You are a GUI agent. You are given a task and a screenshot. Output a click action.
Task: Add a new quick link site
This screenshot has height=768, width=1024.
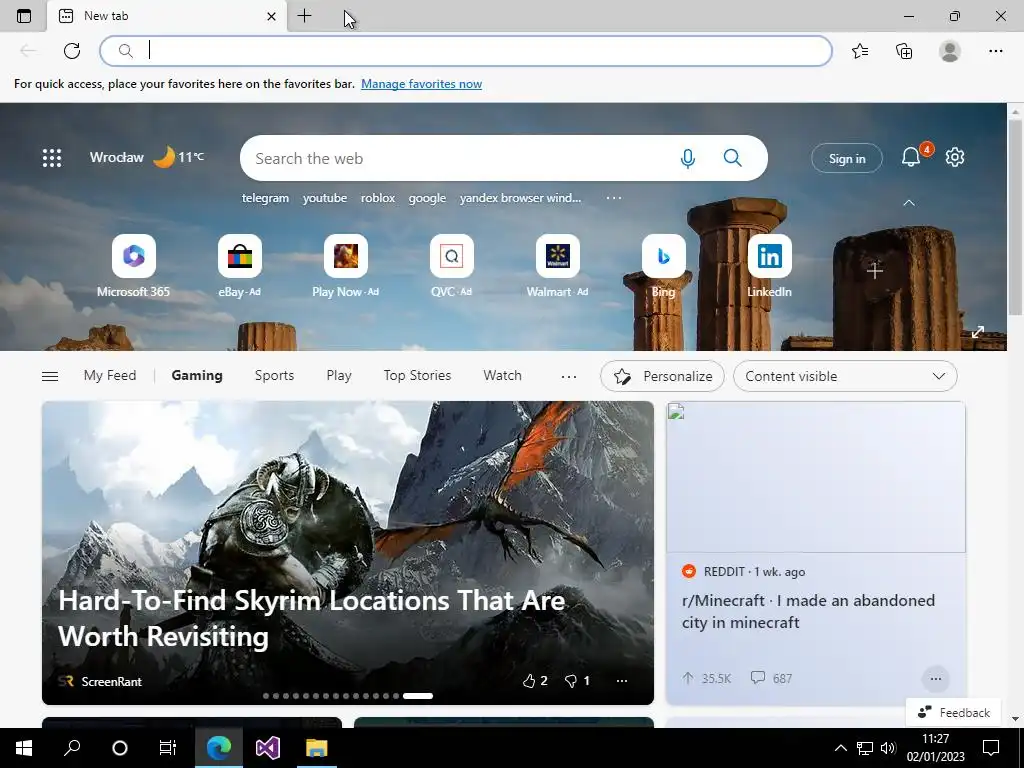[x=875, y=270]
